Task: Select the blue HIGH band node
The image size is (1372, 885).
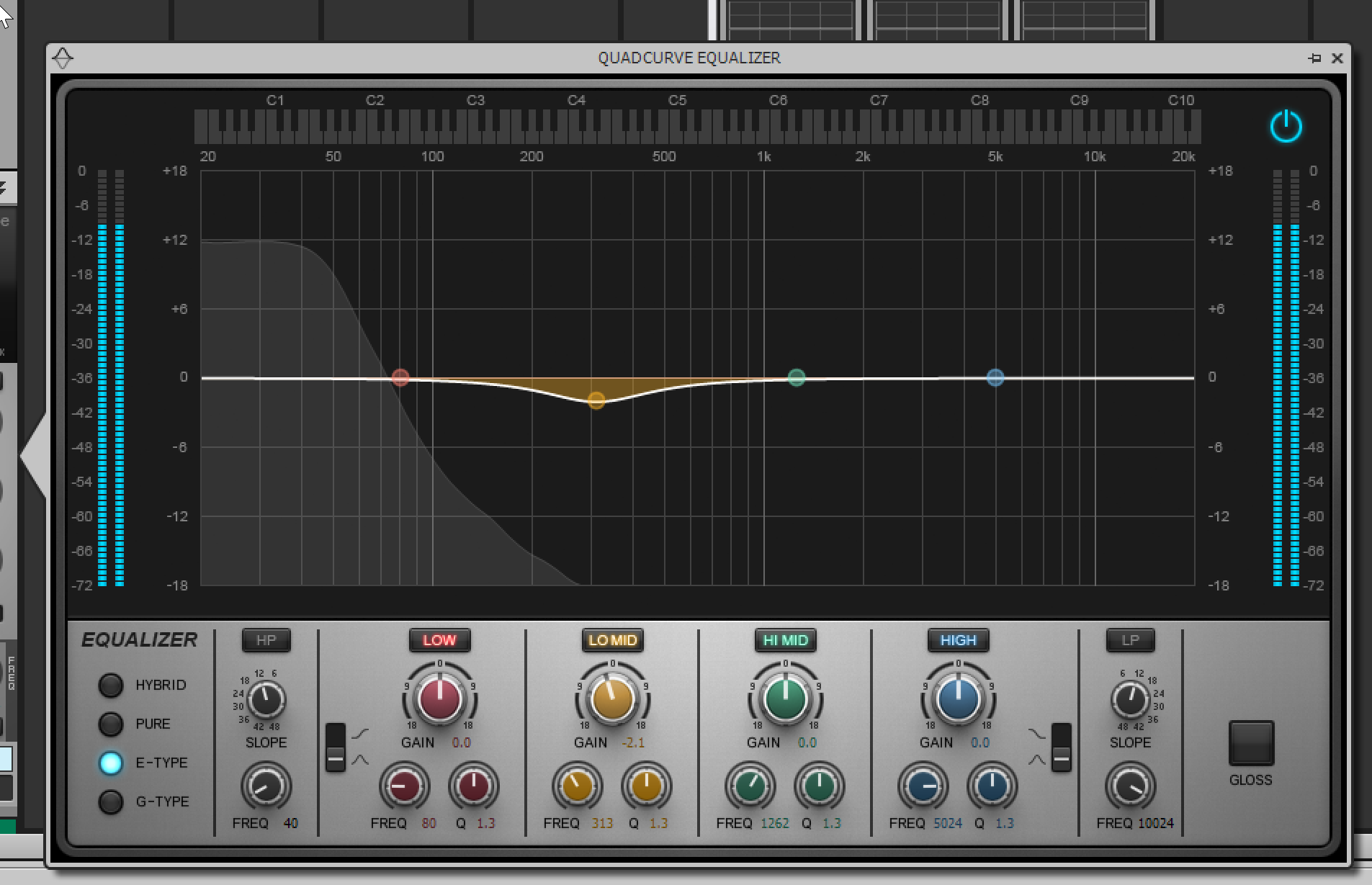Action: 995,377
